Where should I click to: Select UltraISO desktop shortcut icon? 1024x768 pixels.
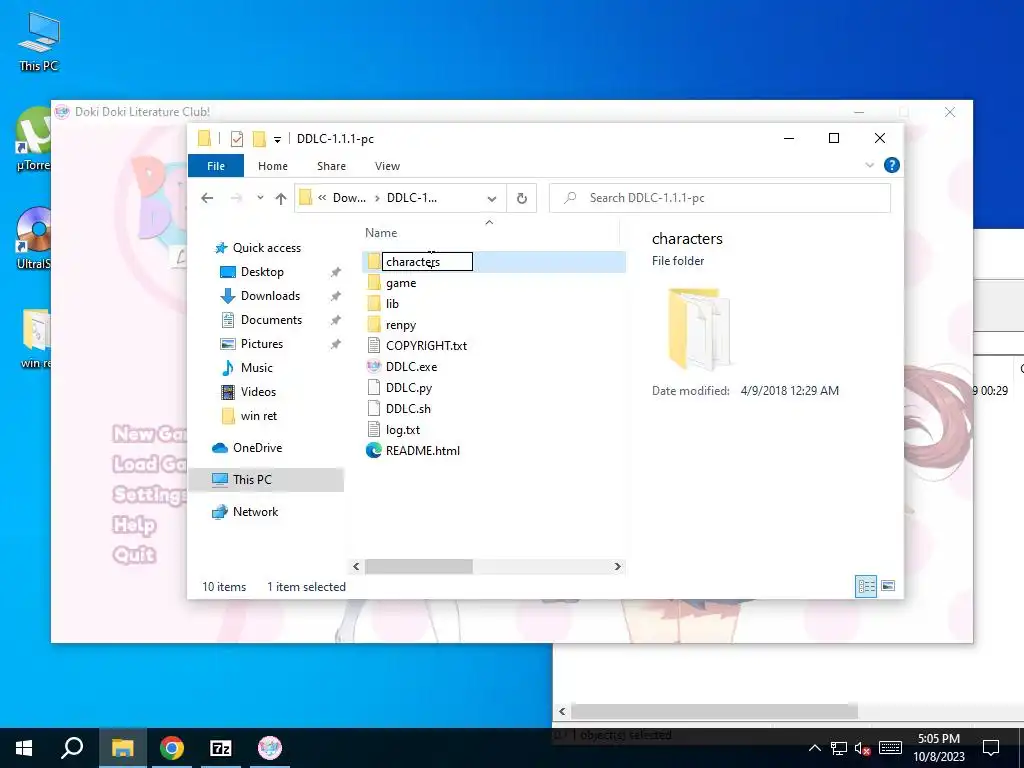coord(34,238)
